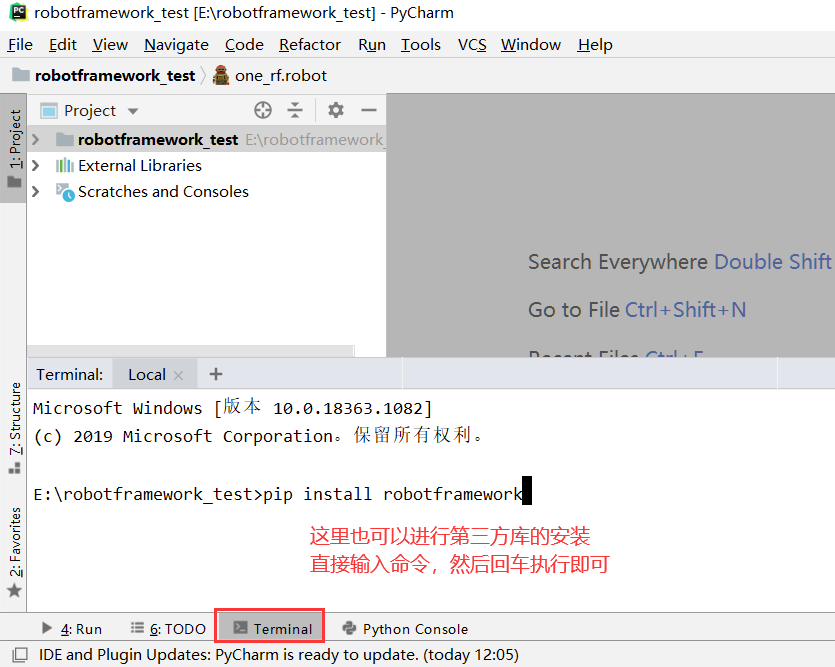Expand the robotframework_test tree node

pyautogui.click(x=36, y=139)
